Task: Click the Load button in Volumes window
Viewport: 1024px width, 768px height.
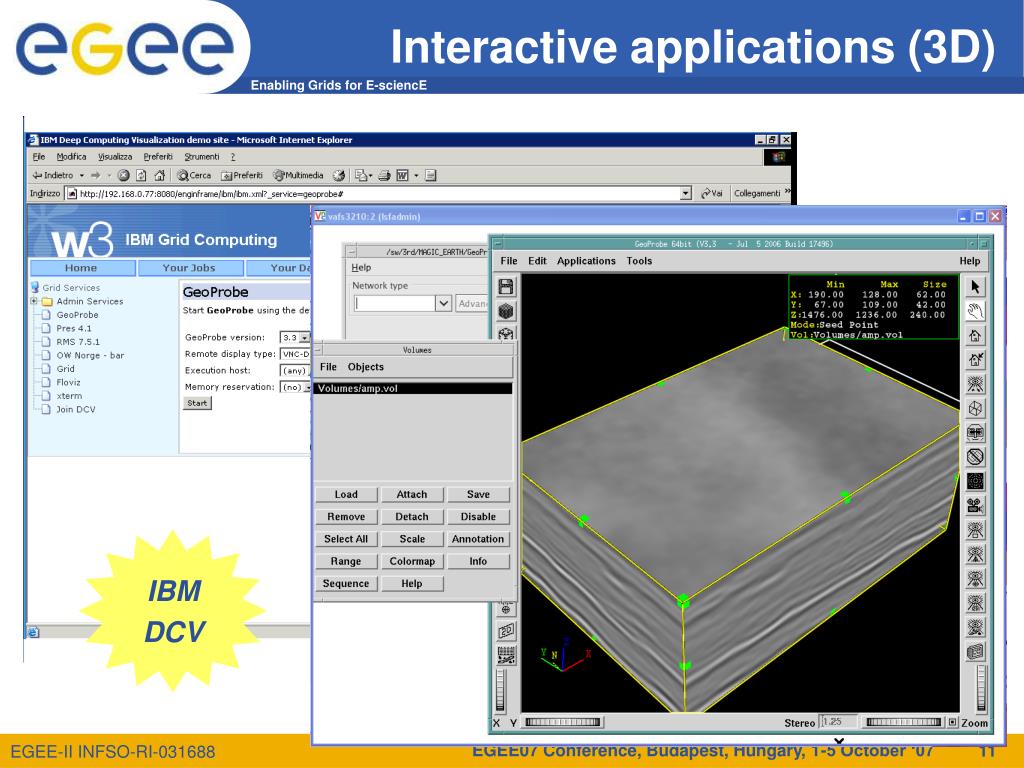Action: pyautogui.click(x=346, y=494)
